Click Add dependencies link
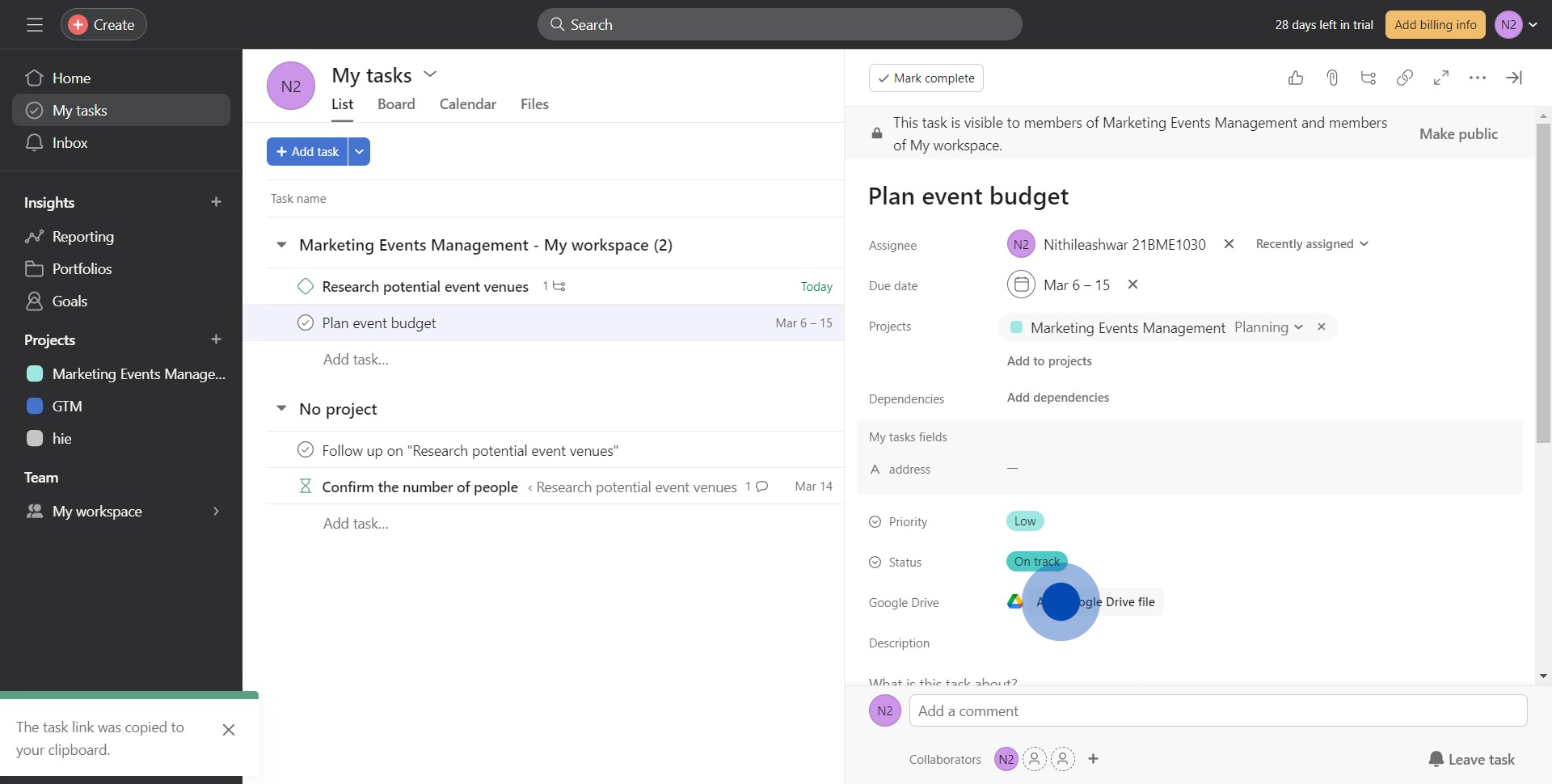Screen dimensions: 1552x784 [x=1057, y=398]
